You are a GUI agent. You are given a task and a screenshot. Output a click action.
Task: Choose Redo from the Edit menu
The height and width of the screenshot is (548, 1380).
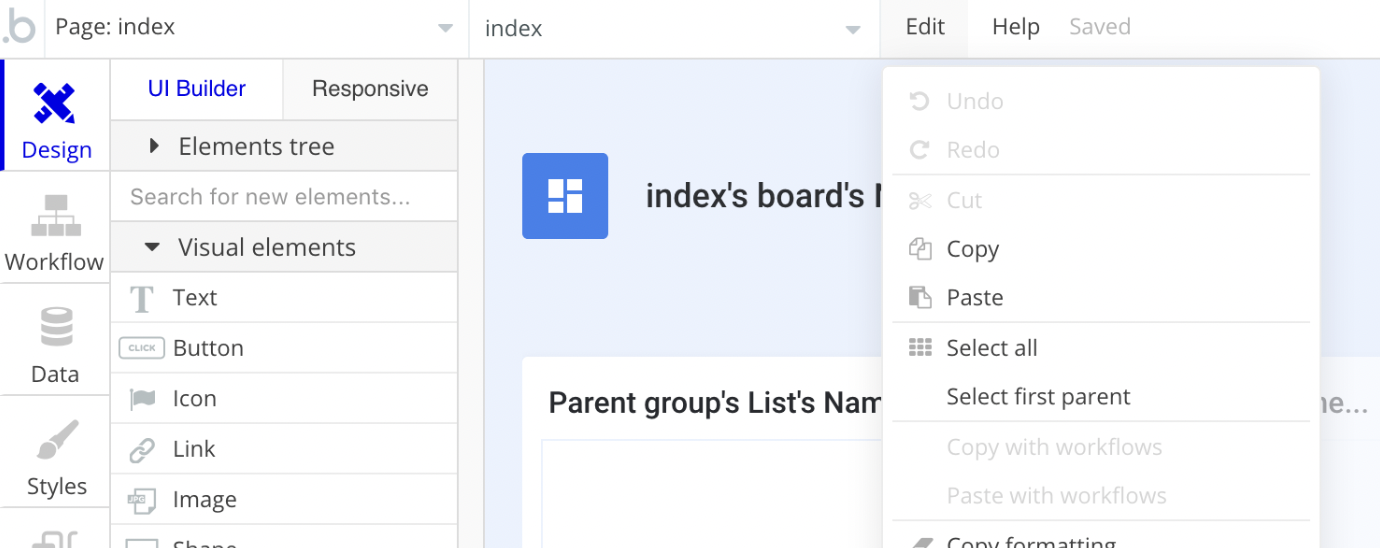(x=1101, y=150)
